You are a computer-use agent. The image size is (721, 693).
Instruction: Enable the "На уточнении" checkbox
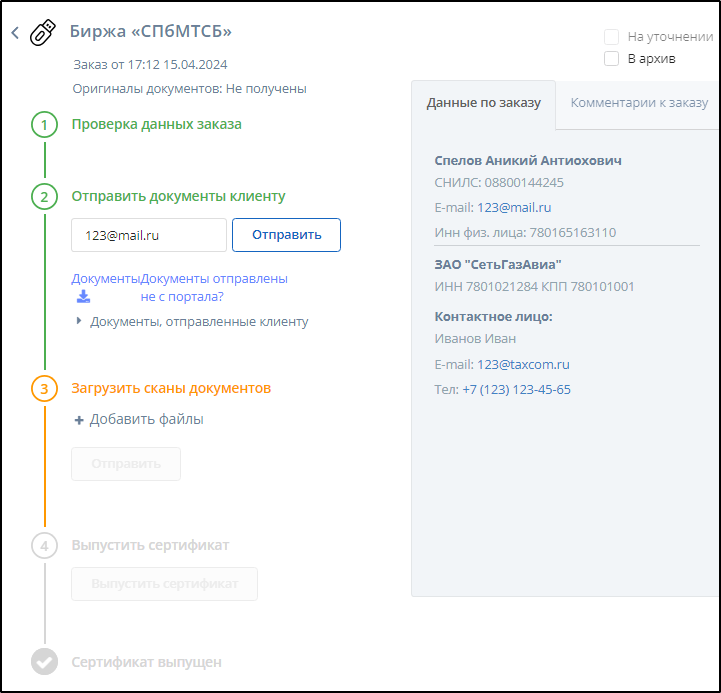[612, 37]
